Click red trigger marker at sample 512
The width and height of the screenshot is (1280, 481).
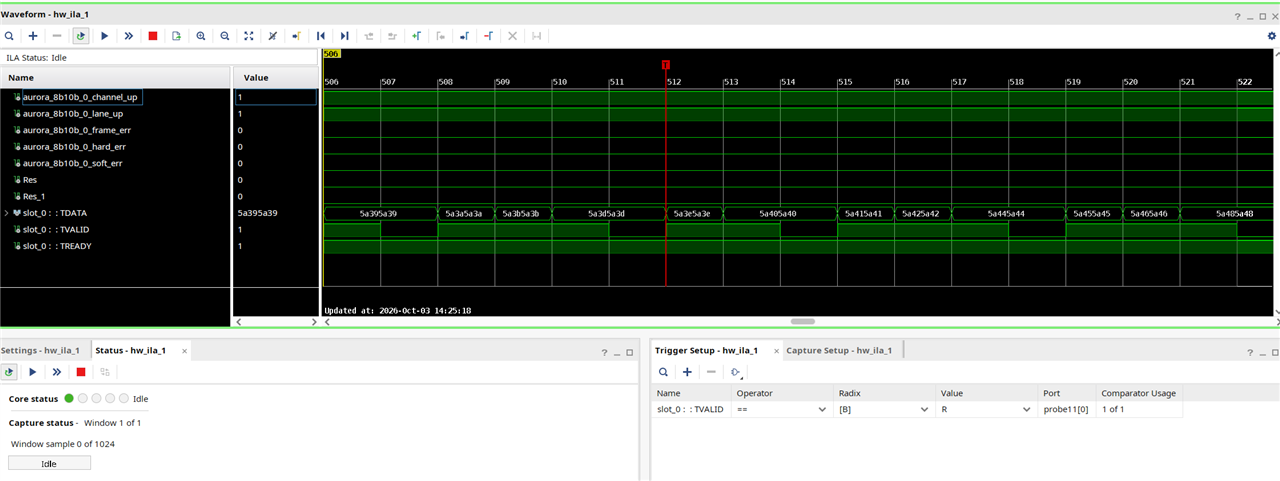coord(665,64)
